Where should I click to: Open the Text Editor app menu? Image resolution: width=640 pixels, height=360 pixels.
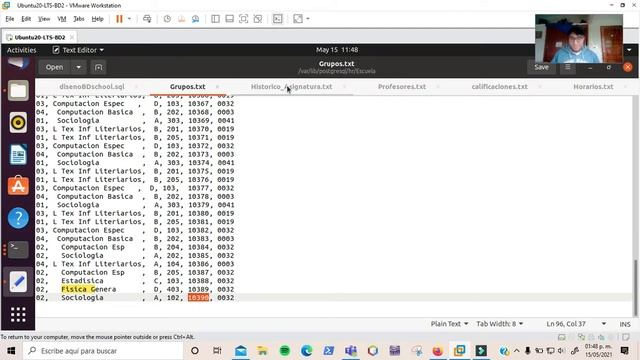pos(78,50)
